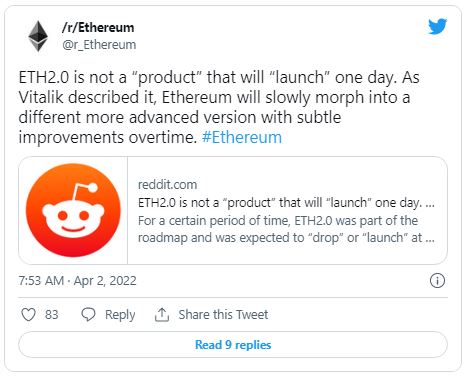Open the @r_Ethereum handle
The height and width of the screenshot is (377, 466).
pos(99,45)
